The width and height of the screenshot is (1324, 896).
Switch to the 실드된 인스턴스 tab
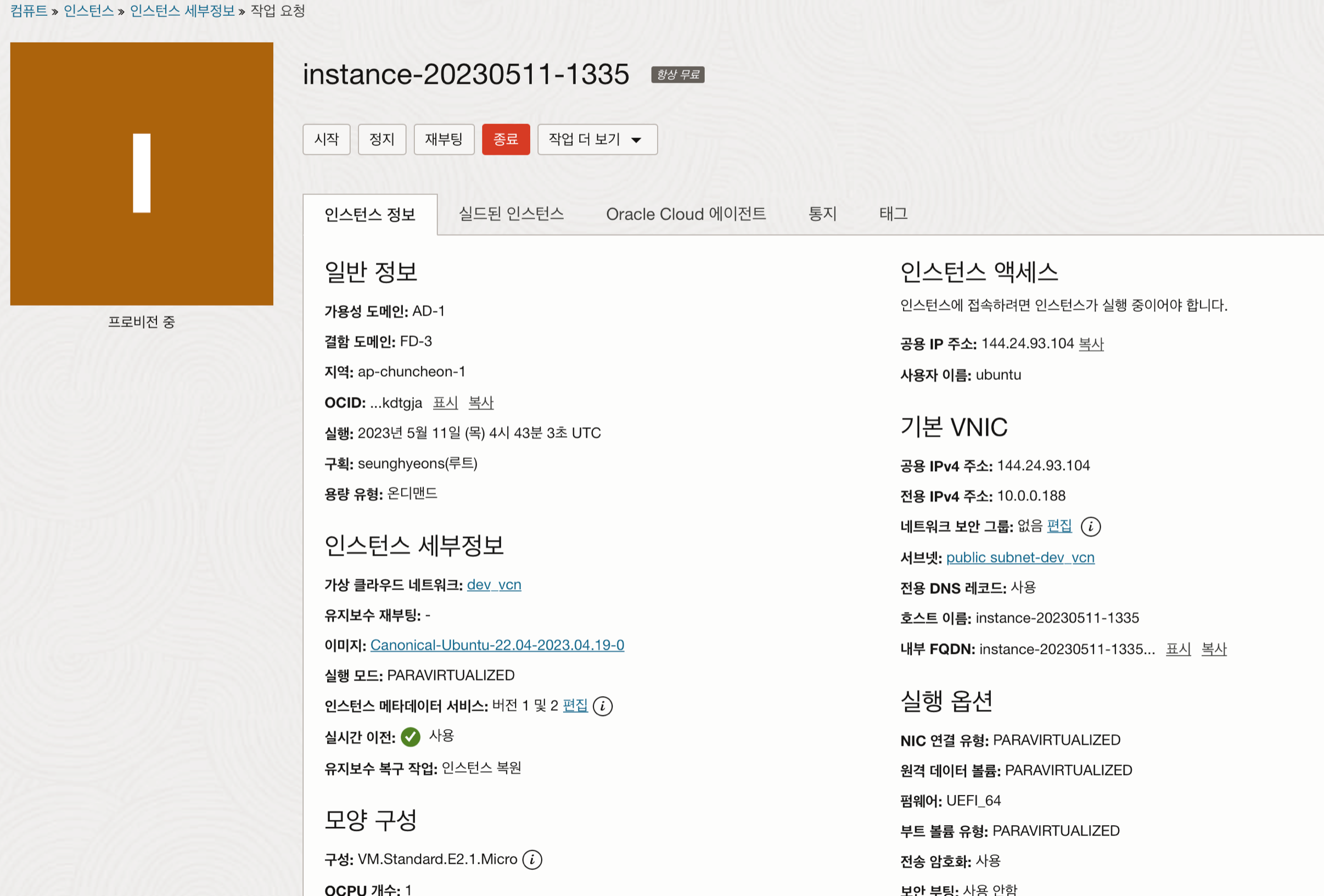511,214
